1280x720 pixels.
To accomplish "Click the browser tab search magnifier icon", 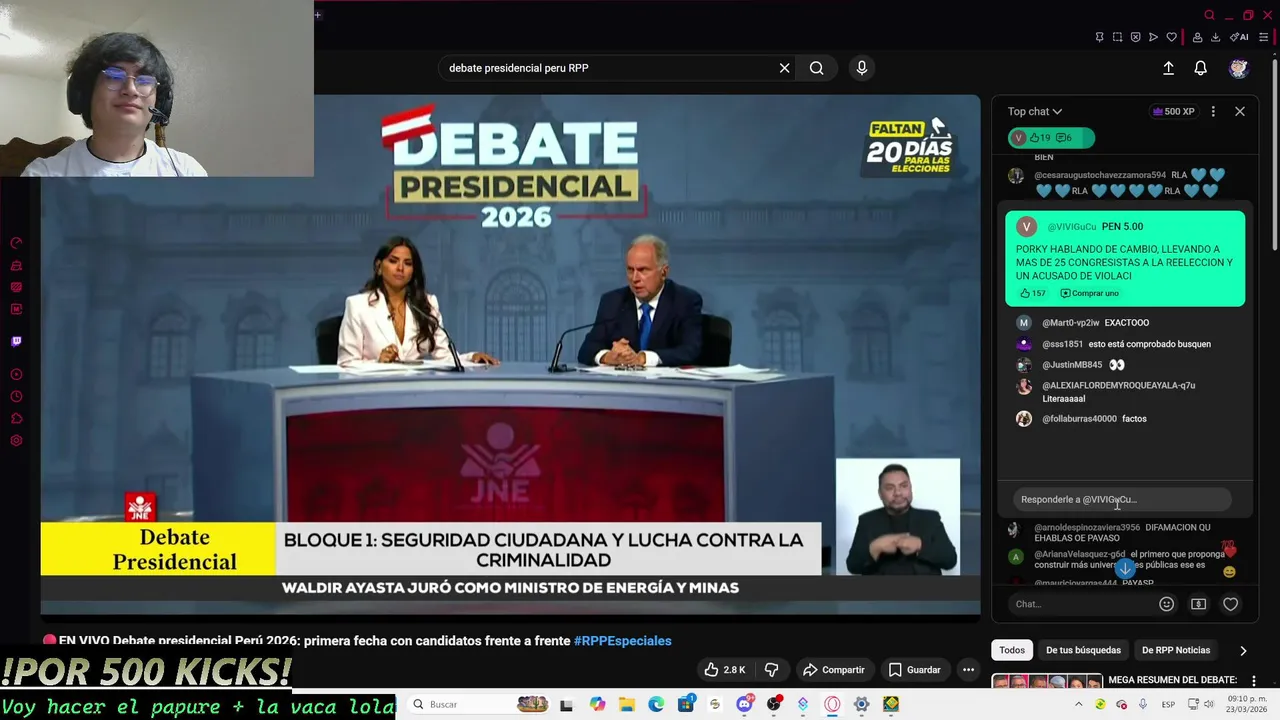I will click(x=1209, y=15).
